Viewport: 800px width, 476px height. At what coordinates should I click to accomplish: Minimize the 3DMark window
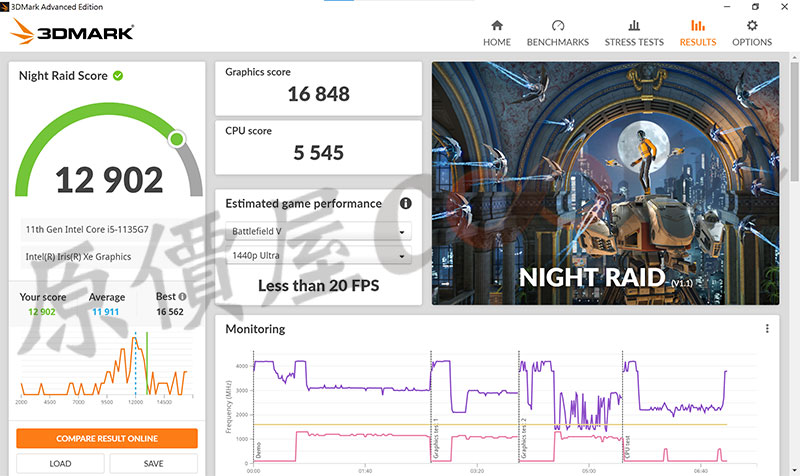(x=727, y=7)
